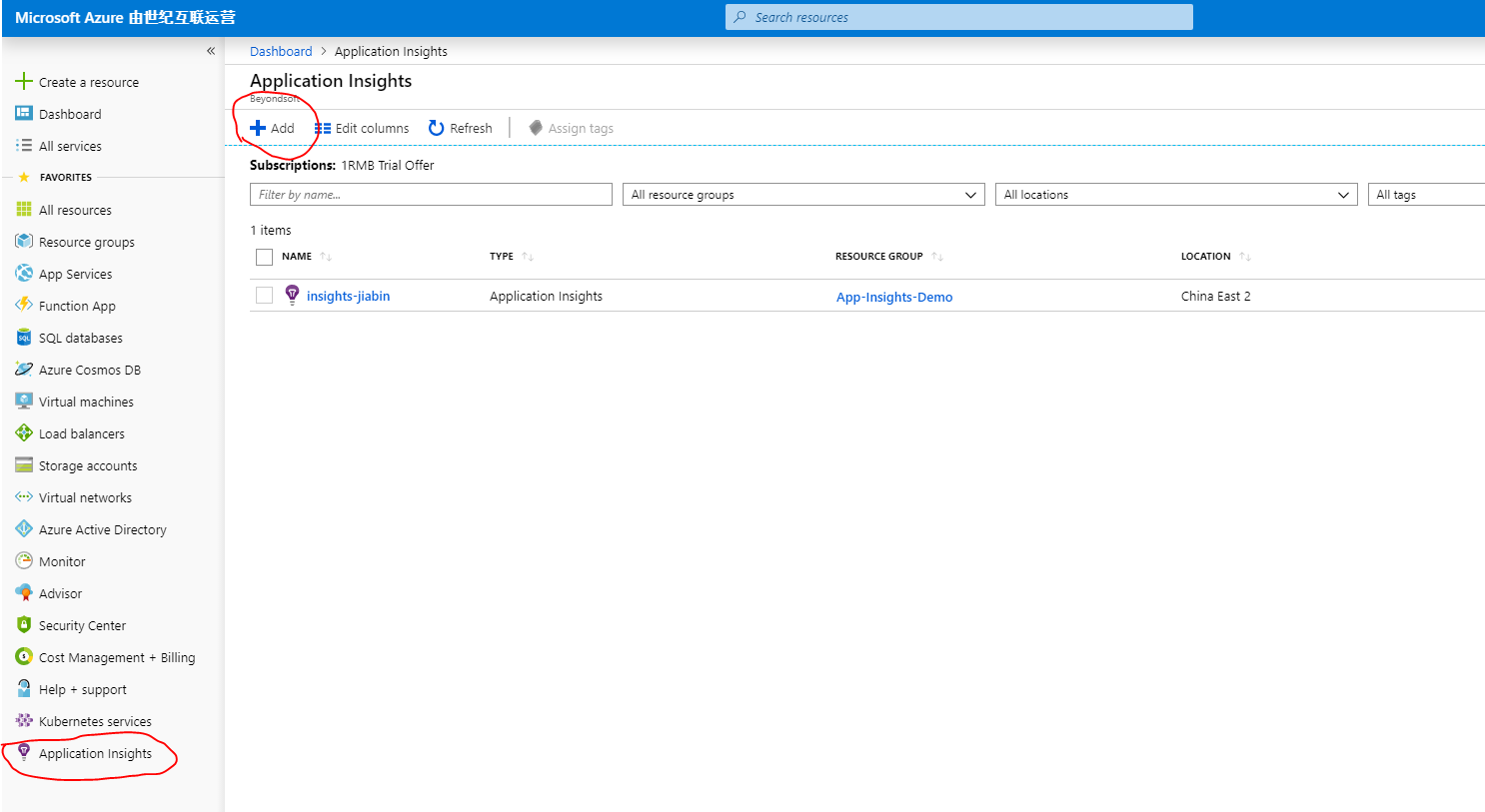
Task: Tick the checkbox for insights-jiabin row
Action: click(x=264, y=296)
